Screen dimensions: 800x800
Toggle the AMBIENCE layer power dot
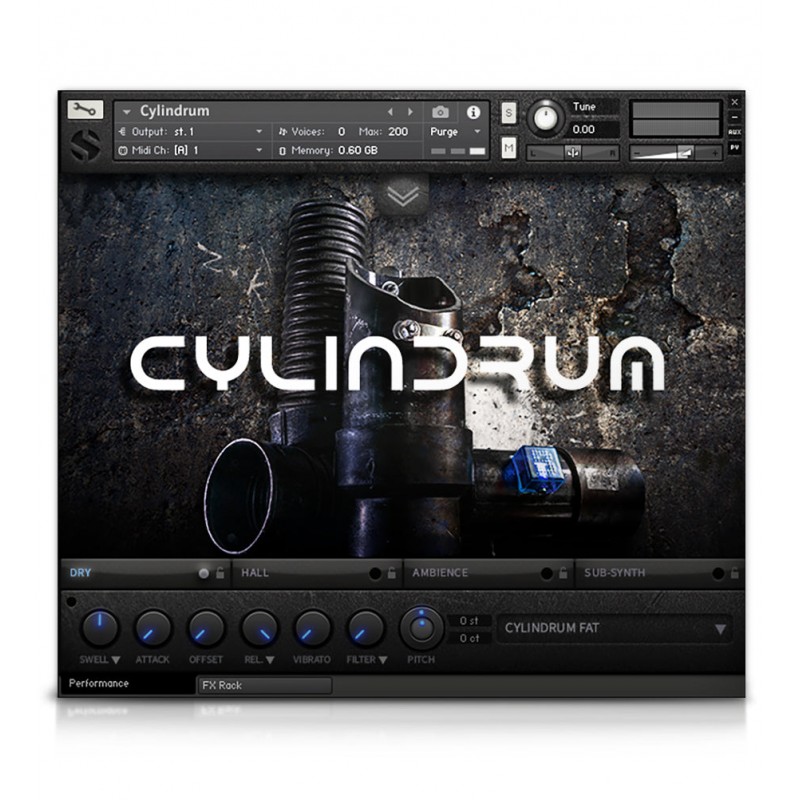(x=546, y=574)
